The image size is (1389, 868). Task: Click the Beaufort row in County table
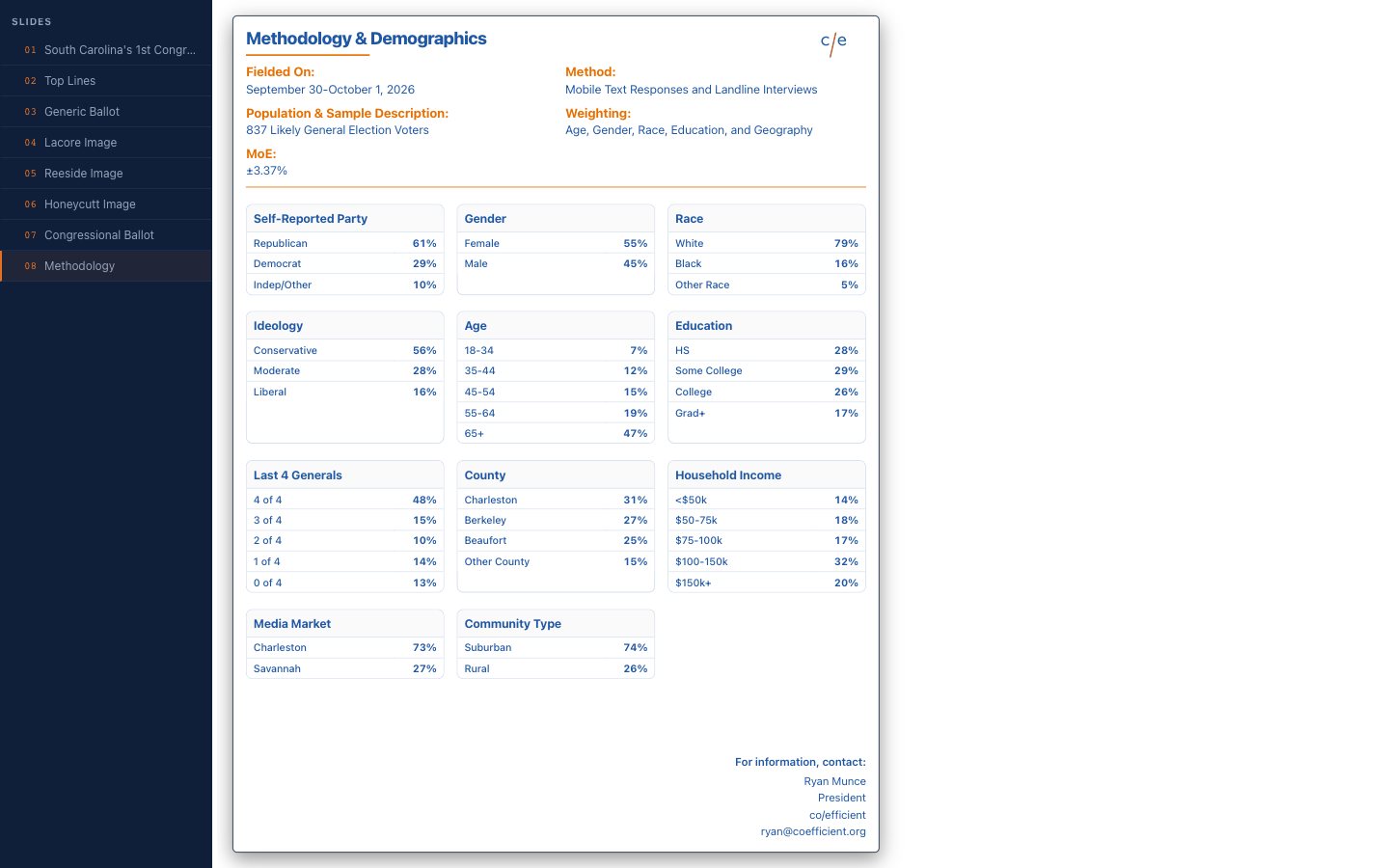point(556,540)
